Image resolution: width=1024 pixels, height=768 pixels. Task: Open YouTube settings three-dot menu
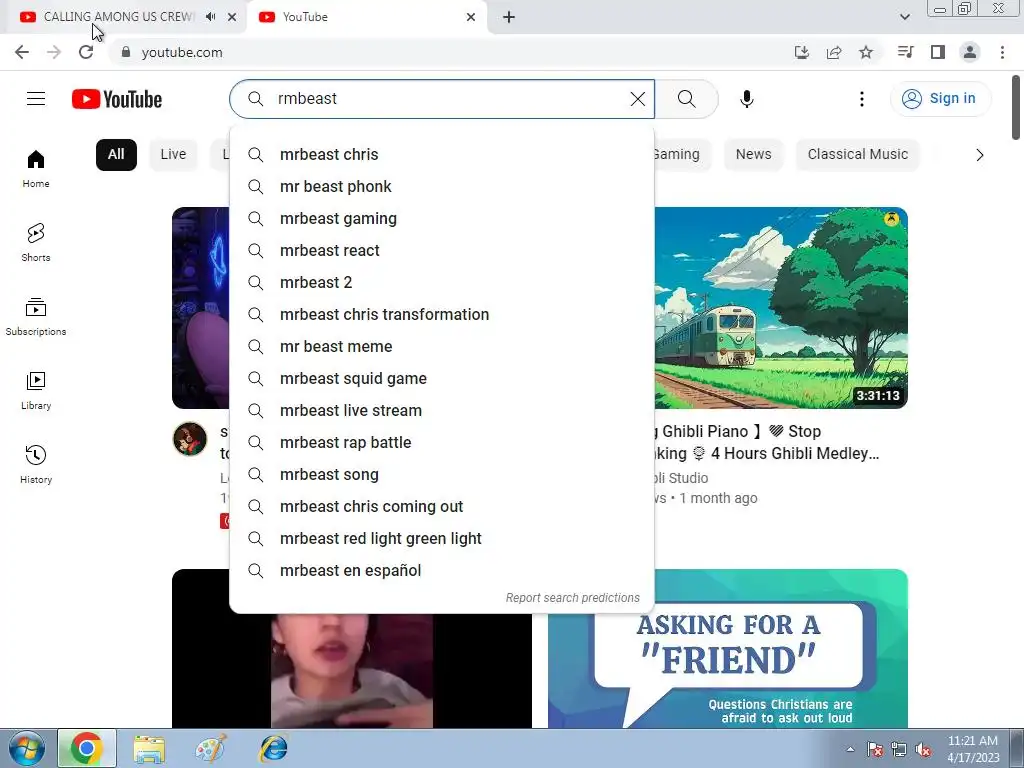pyautogui.click(x=861, y=99)
